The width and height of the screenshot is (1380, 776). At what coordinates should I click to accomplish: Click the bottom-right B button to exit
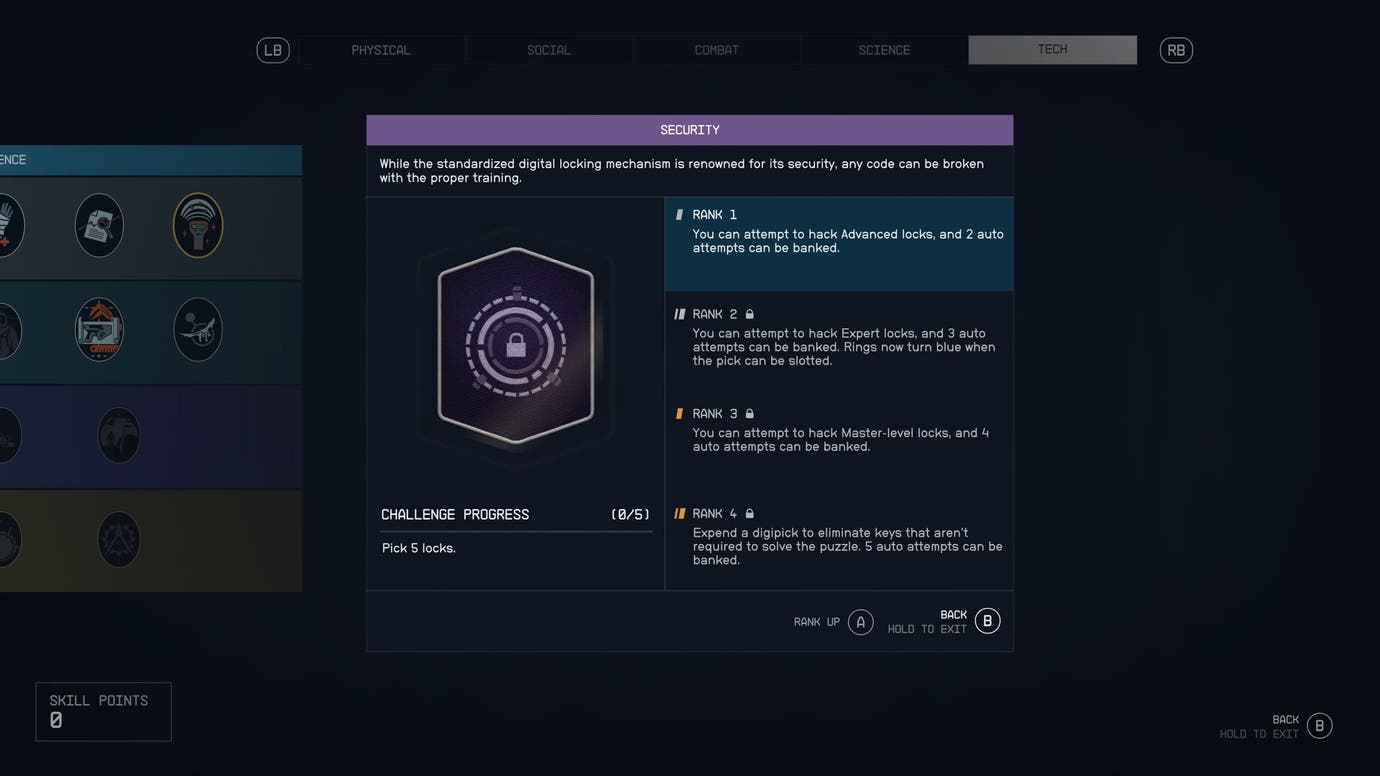point(1319,726)
